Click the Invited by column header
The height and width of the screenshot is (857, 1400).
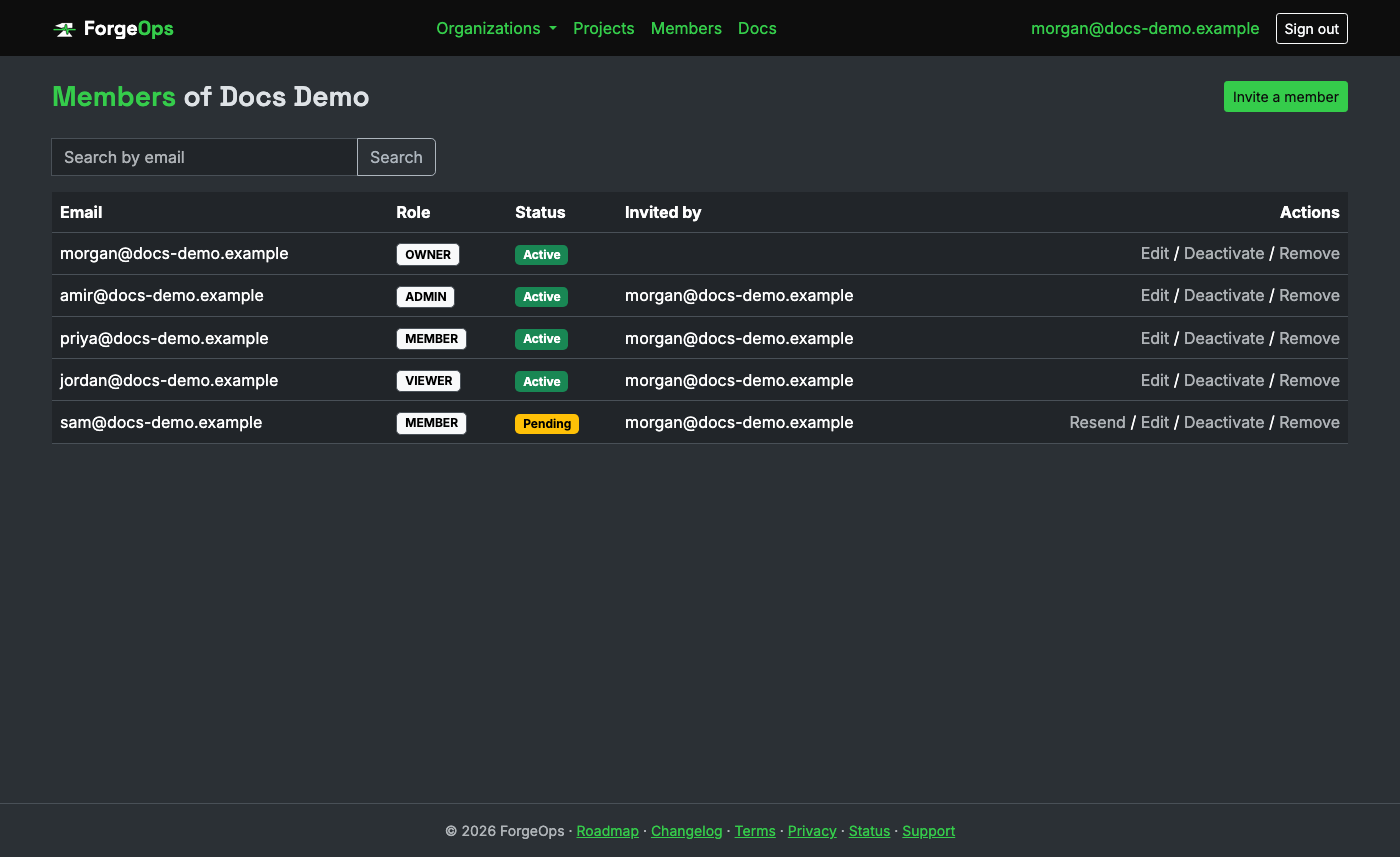click(663, 212)
